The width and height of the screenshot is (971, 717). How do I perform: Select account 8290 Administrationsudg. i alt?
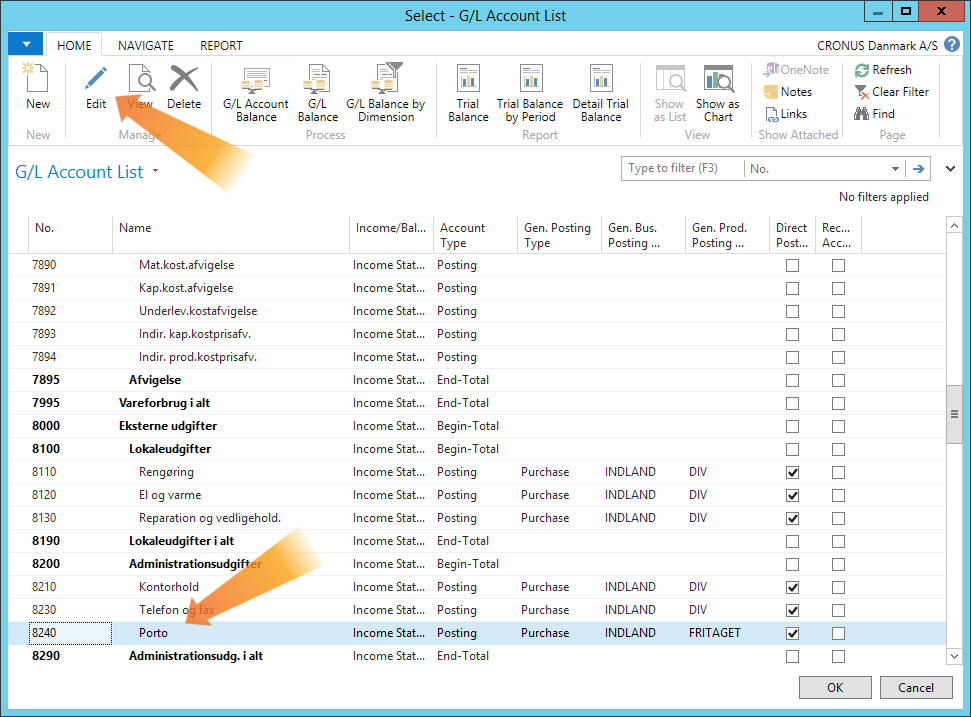(477, 656)
